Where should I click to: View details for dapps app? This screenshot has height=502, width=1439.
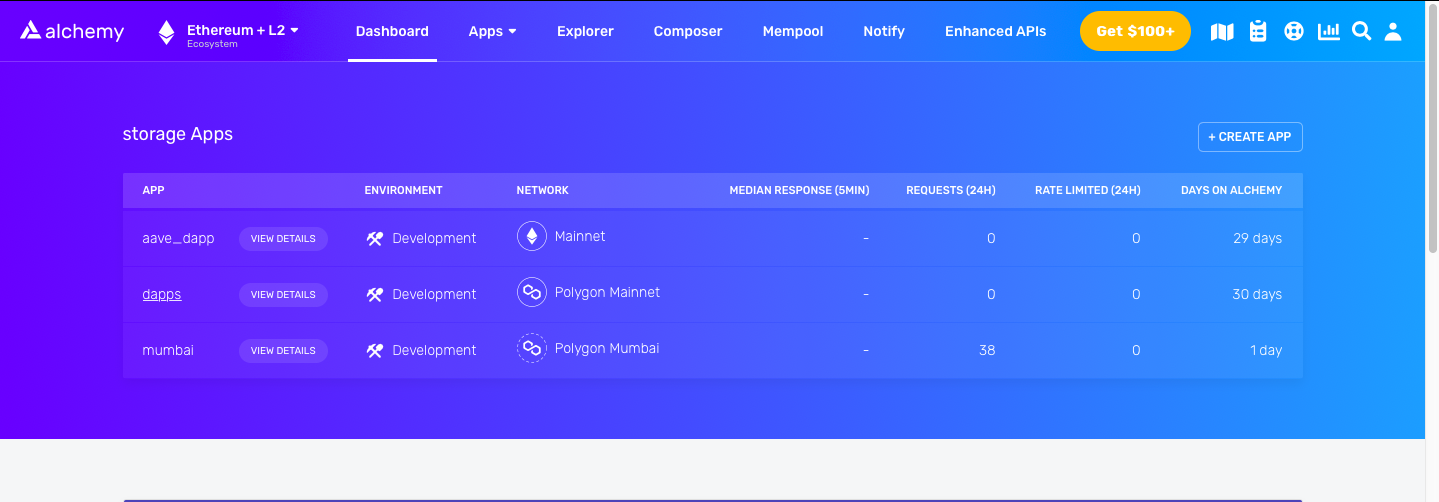coord(283,294)
